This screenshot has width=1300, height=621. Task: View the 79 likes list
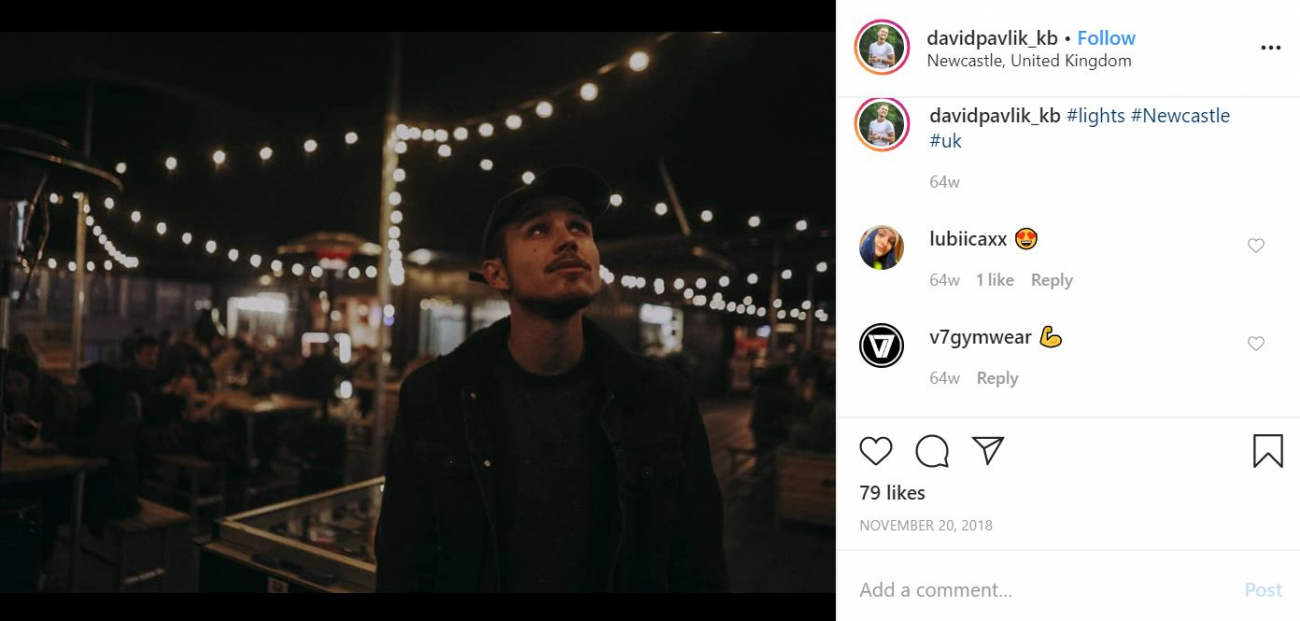point(892,493)
